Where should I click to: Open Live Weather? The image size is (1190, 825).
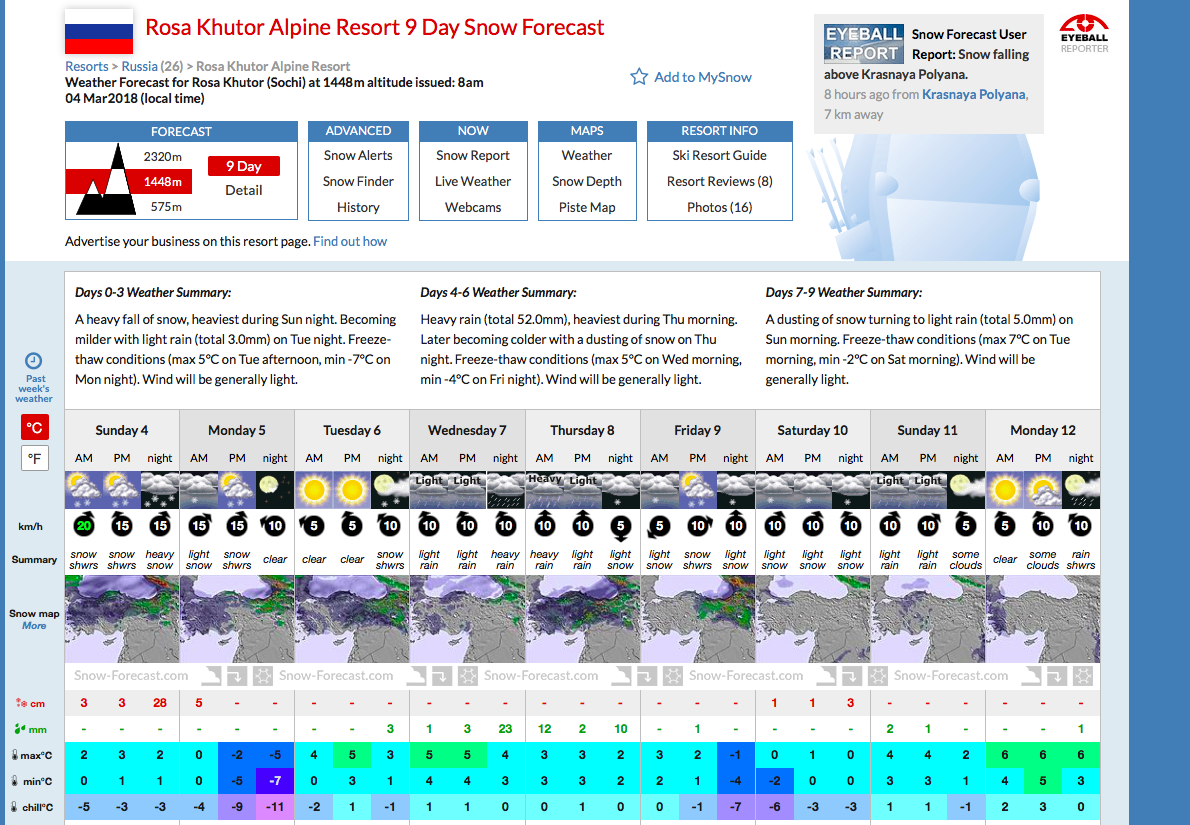pos(473,181)
